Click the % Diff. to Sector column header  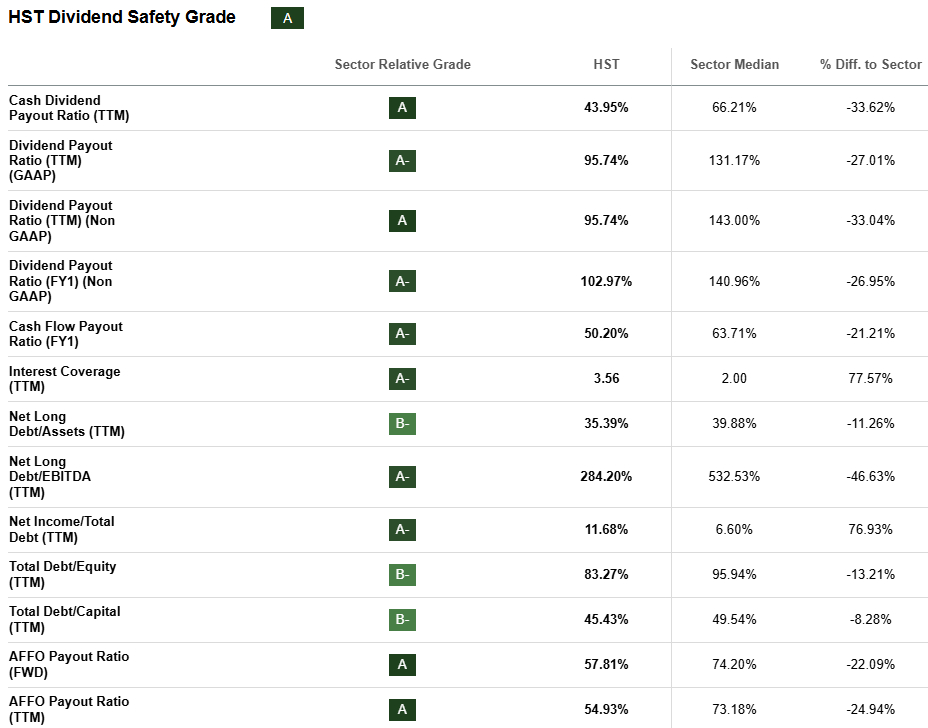pos(870,64)
